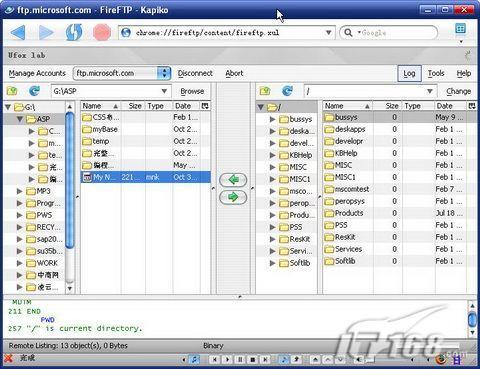Viewport: 480px width, 369px height.
Task: Collapse the ASP tree folder
Action: pos(20,119)
